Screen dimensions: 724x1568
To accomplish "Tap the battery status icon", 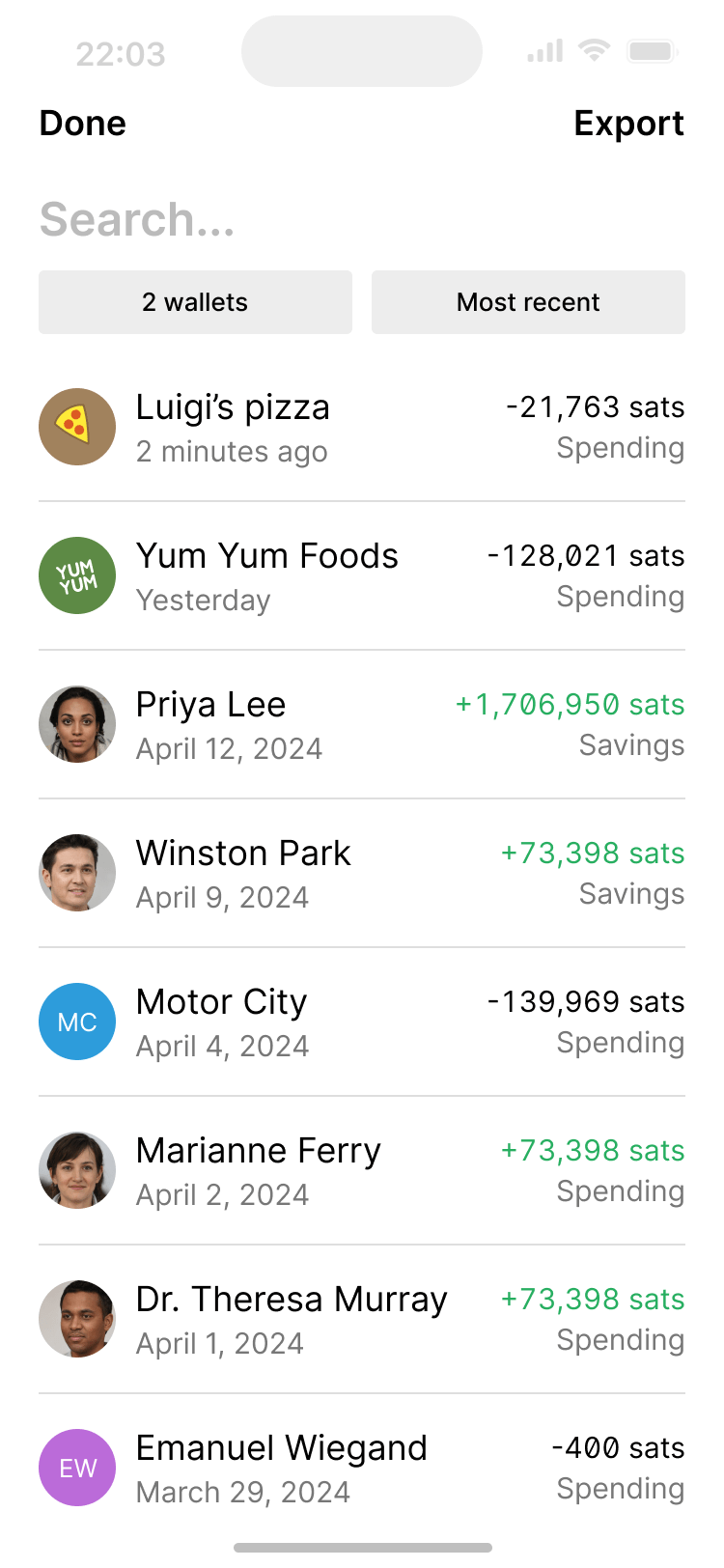I will click(x=652, y=50).
